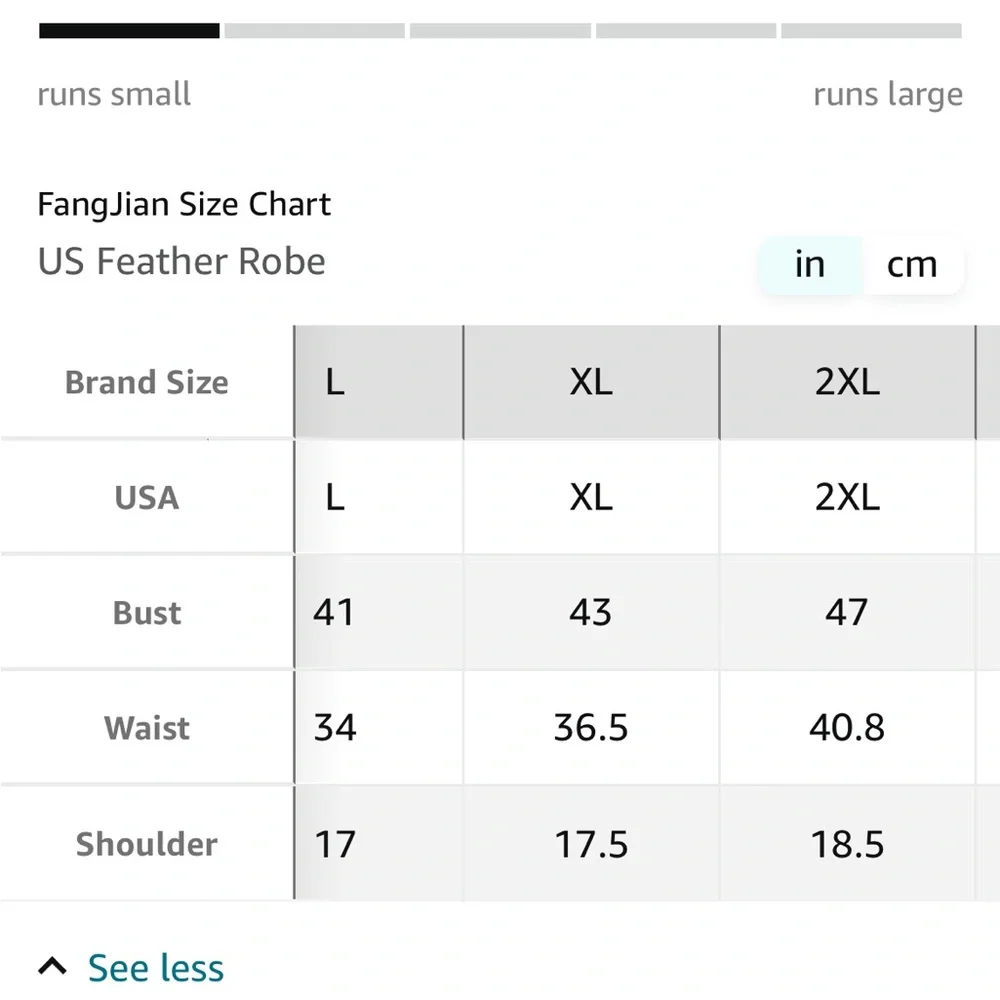The height and width of the screenshot is (1000, 1000).
Task: Select the first filled fit rating segment
Action: (x=129, y=31)
